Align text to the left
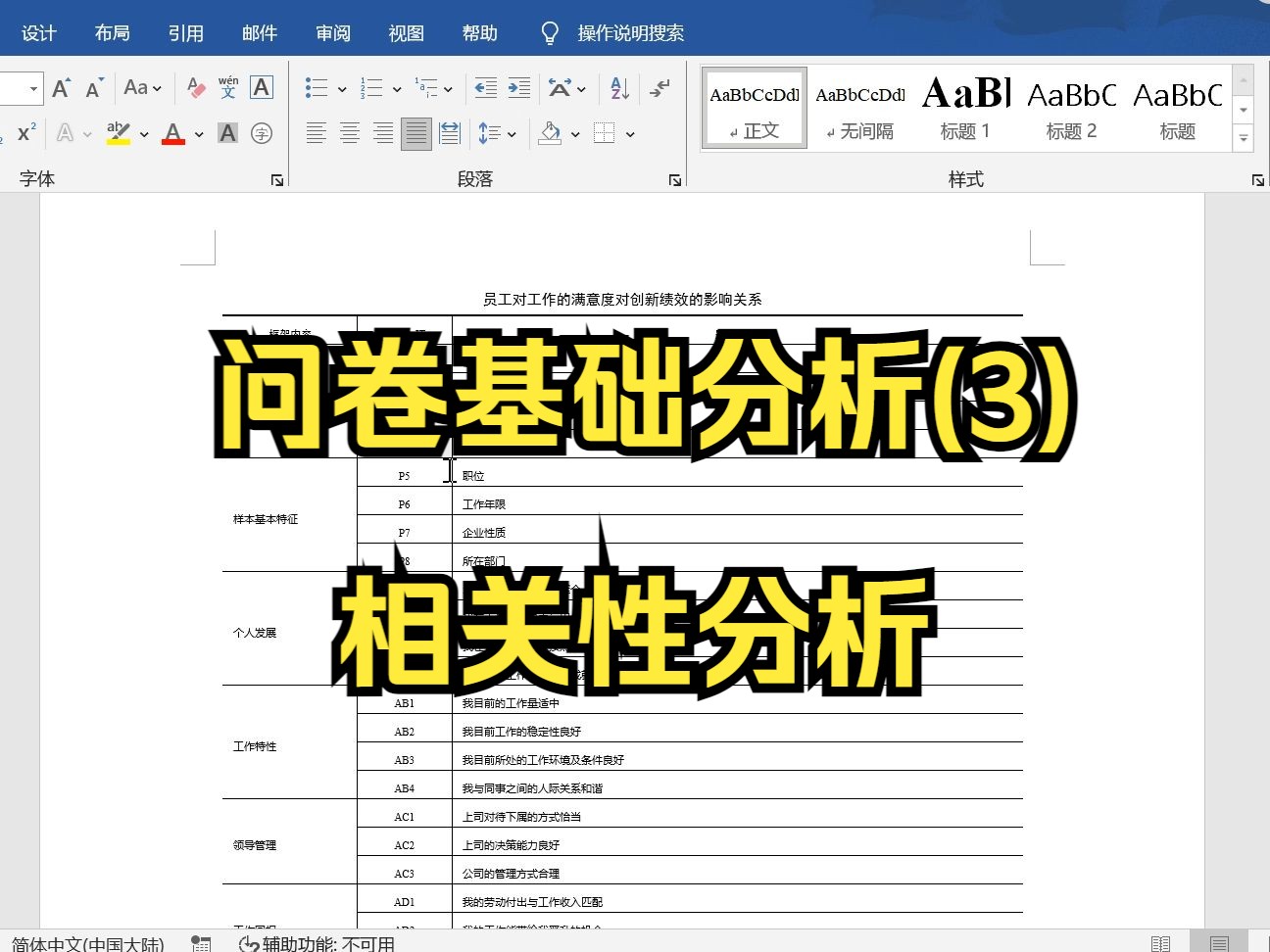The height and width of the screenshot is (952, 1270). point(317,133)
